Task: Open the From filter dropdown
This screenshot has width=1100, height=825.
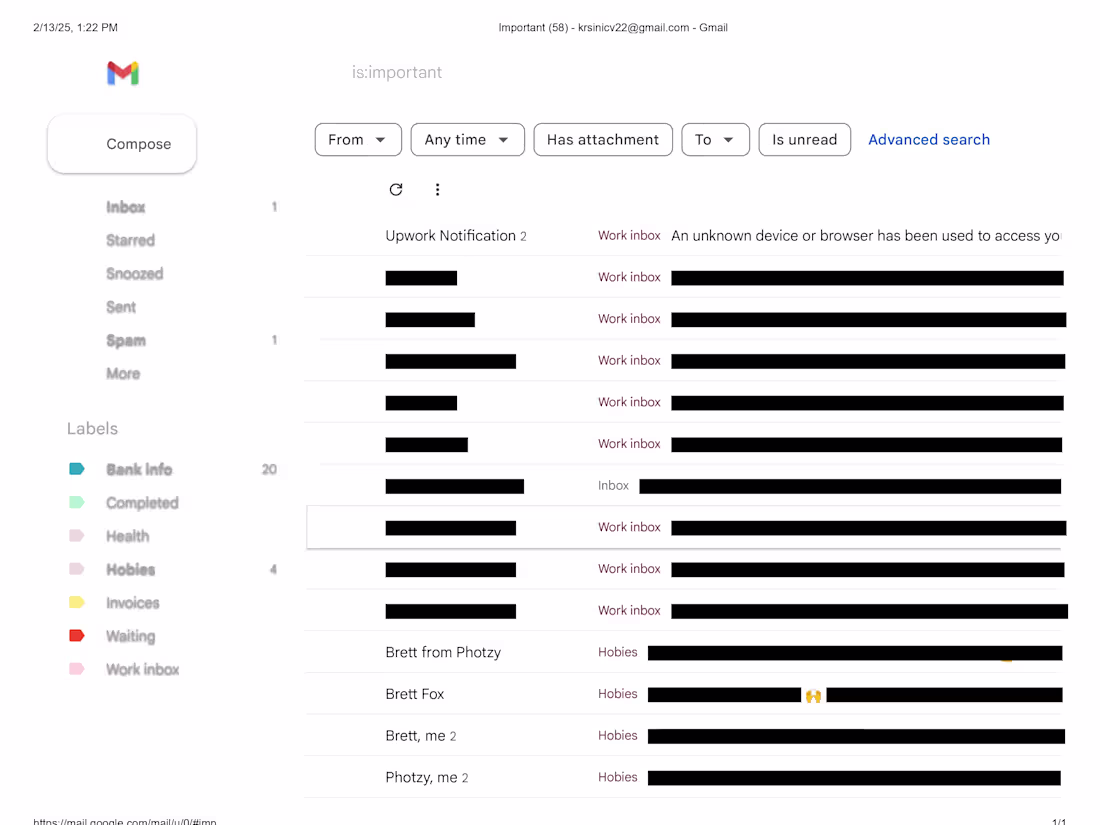Action: coord(358,140)
